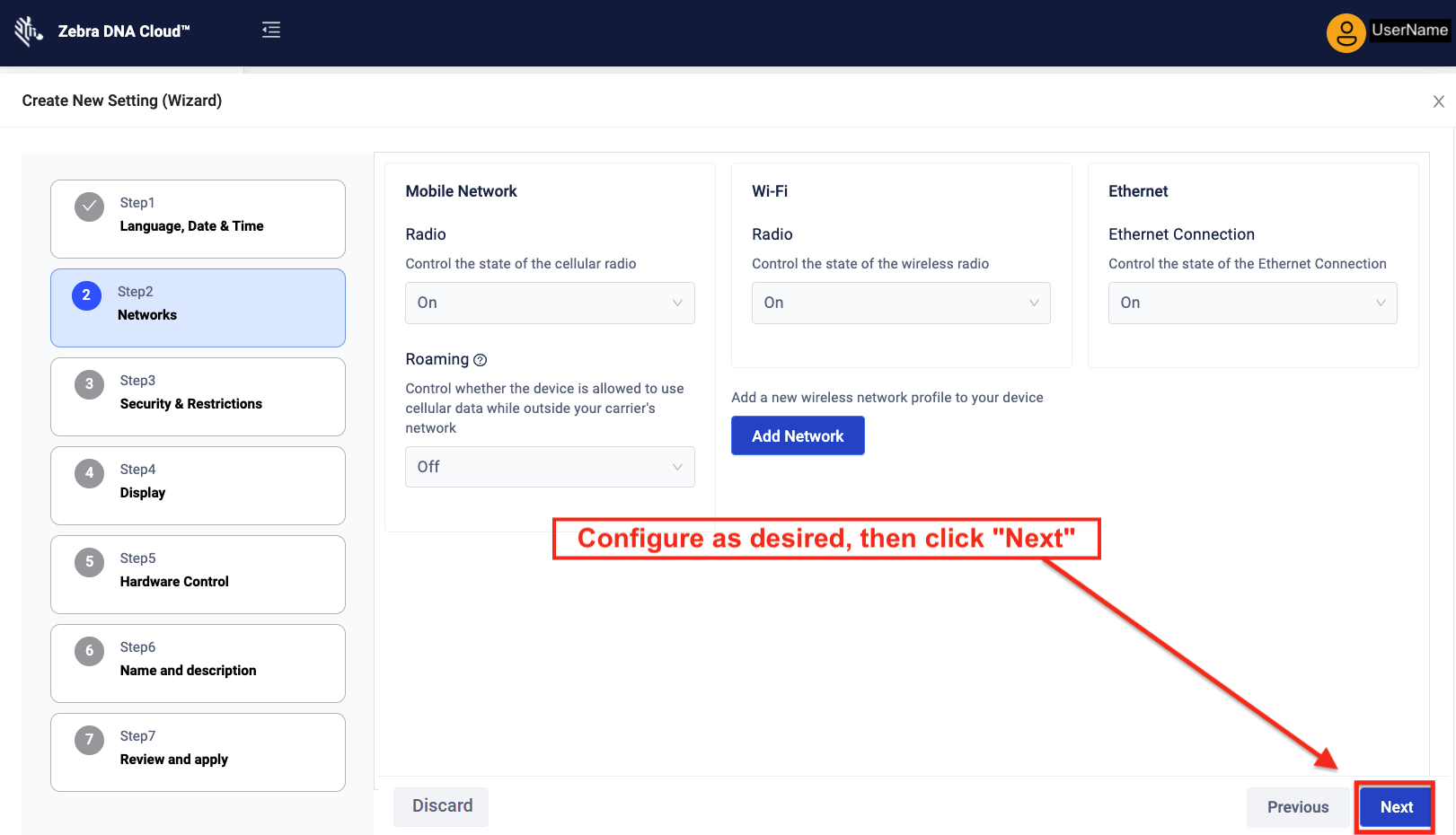Screen dimensions: 1456x835
Task: Collapse the sidebar with the hamburger menu icon
Action: pyautogui.click(x=271, y=31)
